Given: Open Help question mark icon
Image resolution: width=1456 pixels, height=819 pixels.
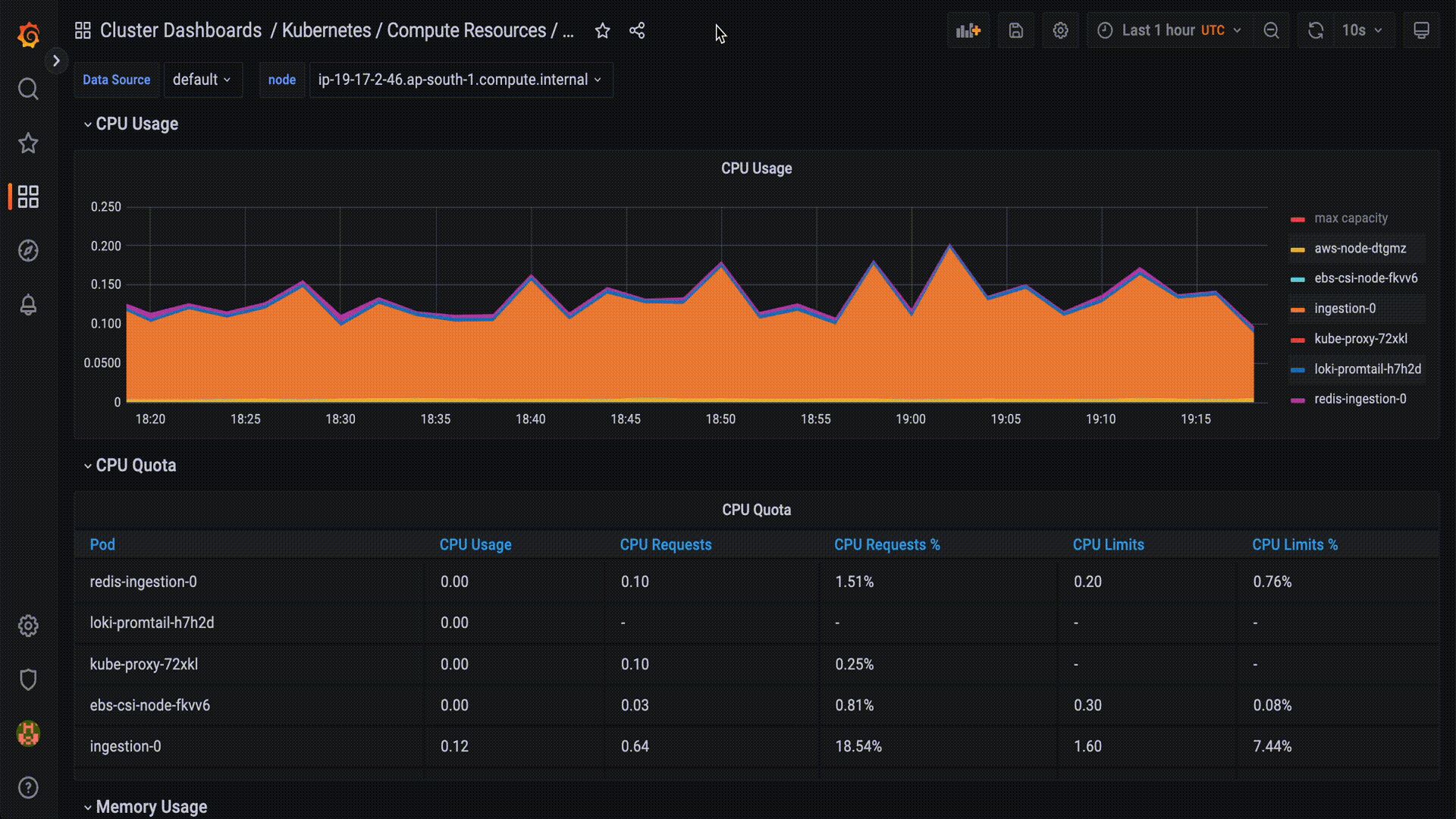Looking at the screenshot, I should pyautogui.click(x=28, y=787).
